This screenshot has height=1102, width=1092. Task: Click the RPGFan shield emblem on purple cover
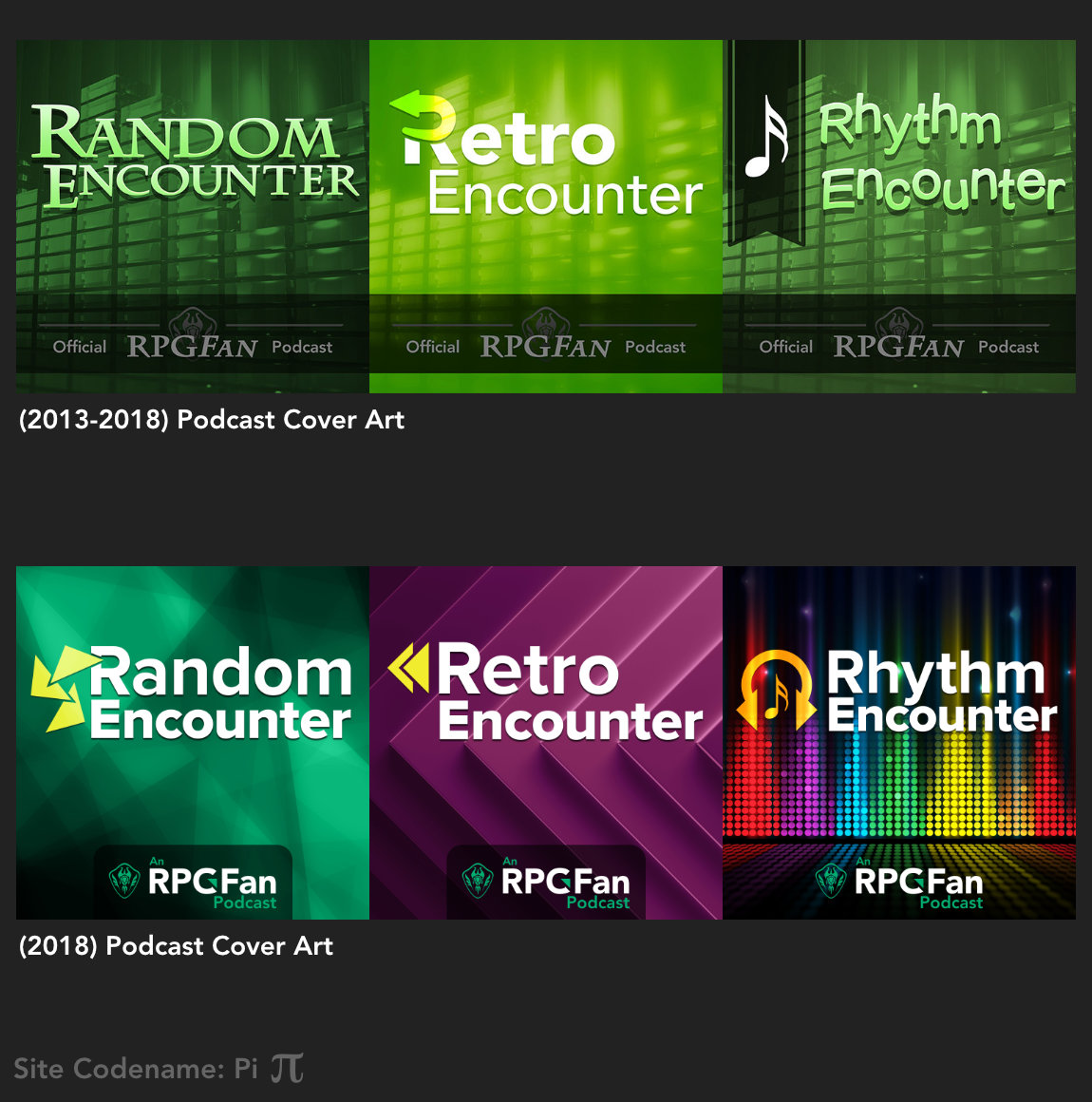(477, 881)
